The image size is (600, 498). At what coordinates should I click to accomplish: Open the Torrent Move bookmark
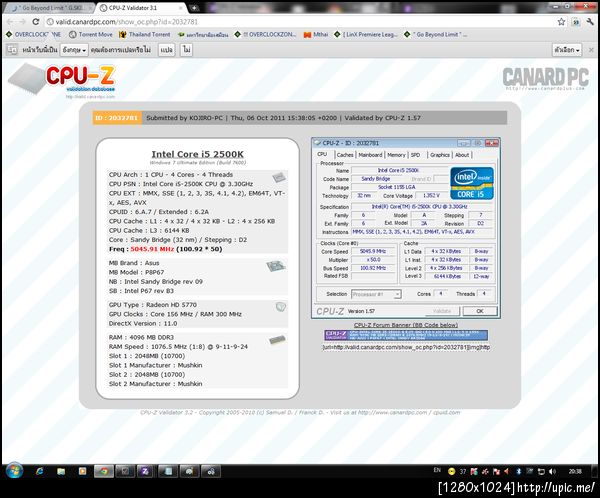[91, 34]
